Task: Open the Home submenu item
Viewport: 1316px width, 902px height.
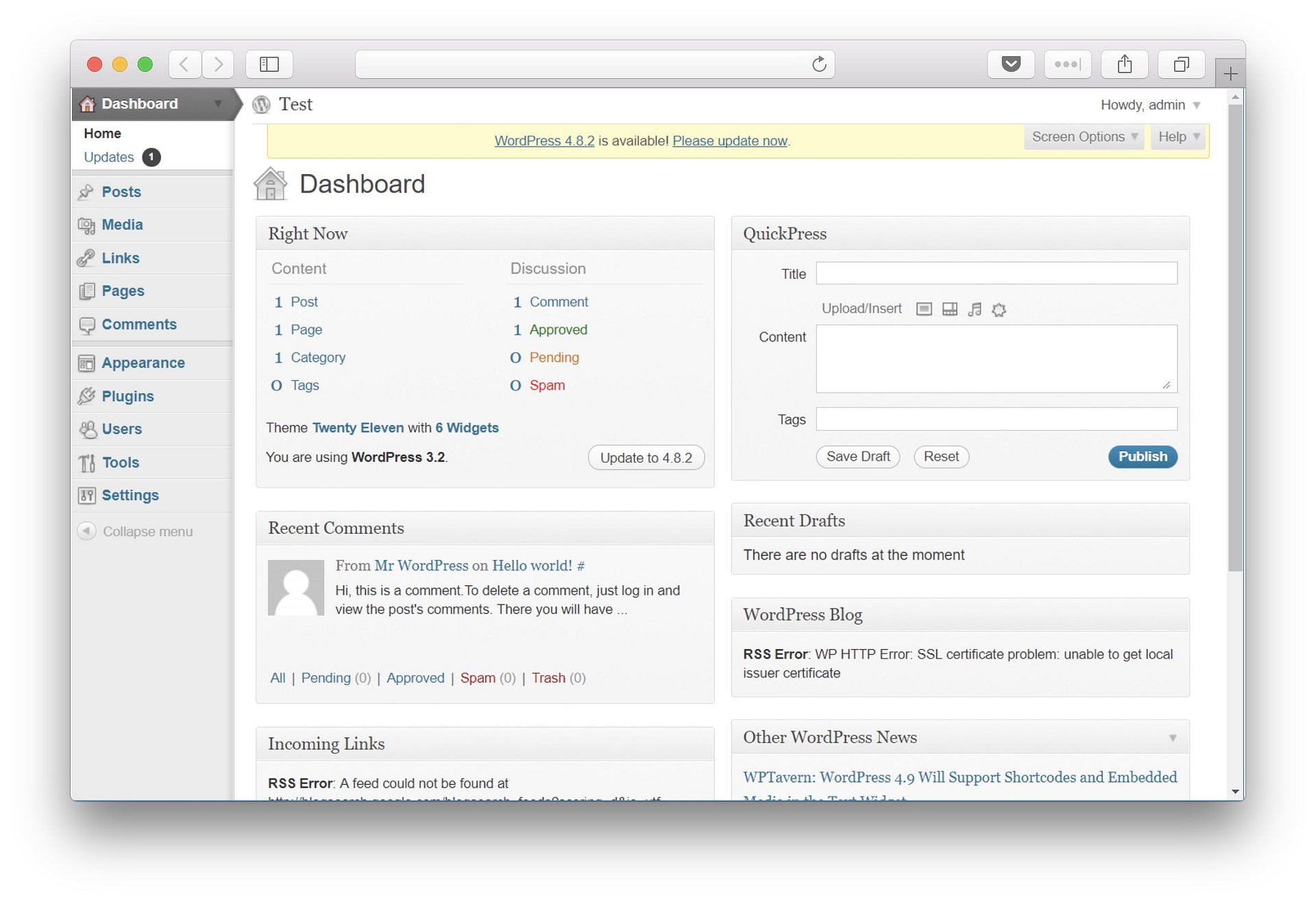Action: [102, 134]
